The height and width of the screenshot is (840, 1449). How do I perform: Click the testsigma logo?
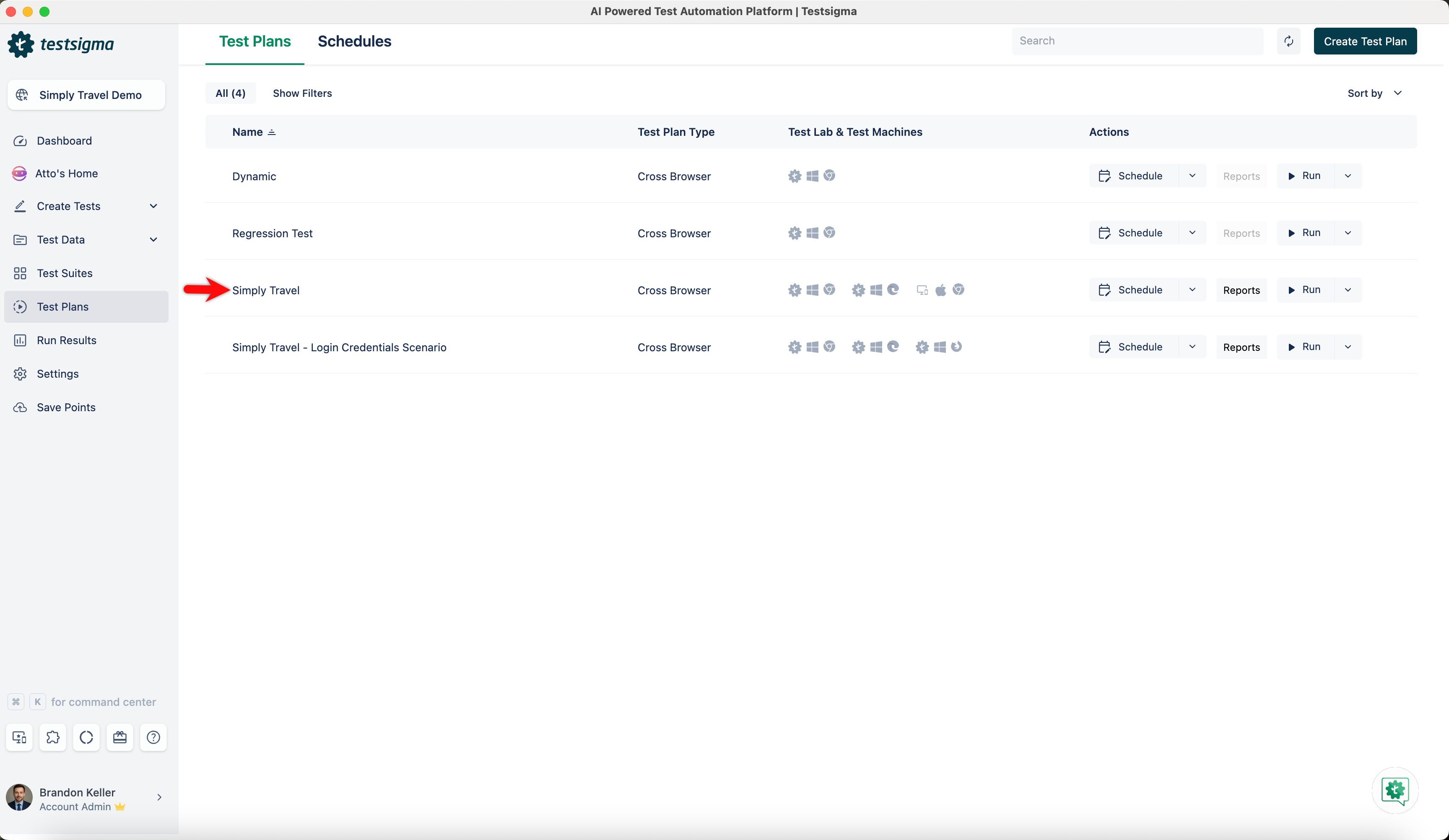pos(61,44)
